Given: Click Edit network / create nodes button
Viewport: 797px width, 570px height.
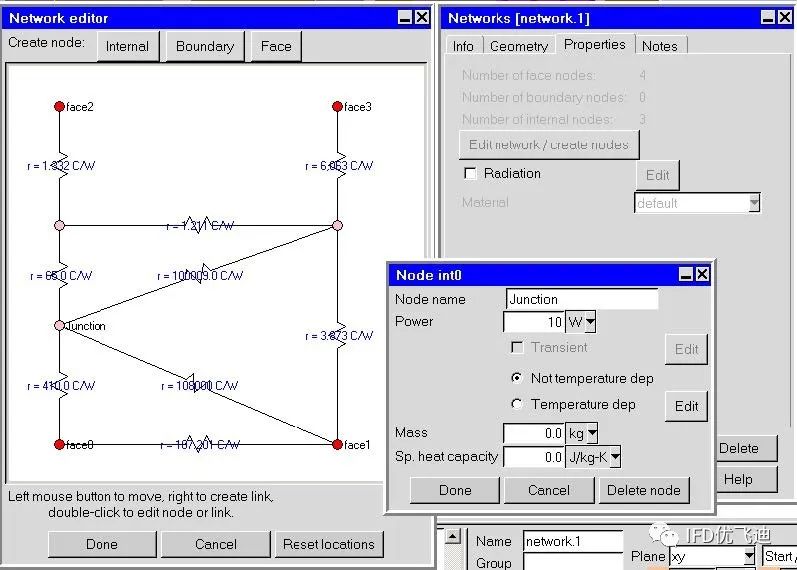Looking at the screenshot, I should (x=549, y=145).
